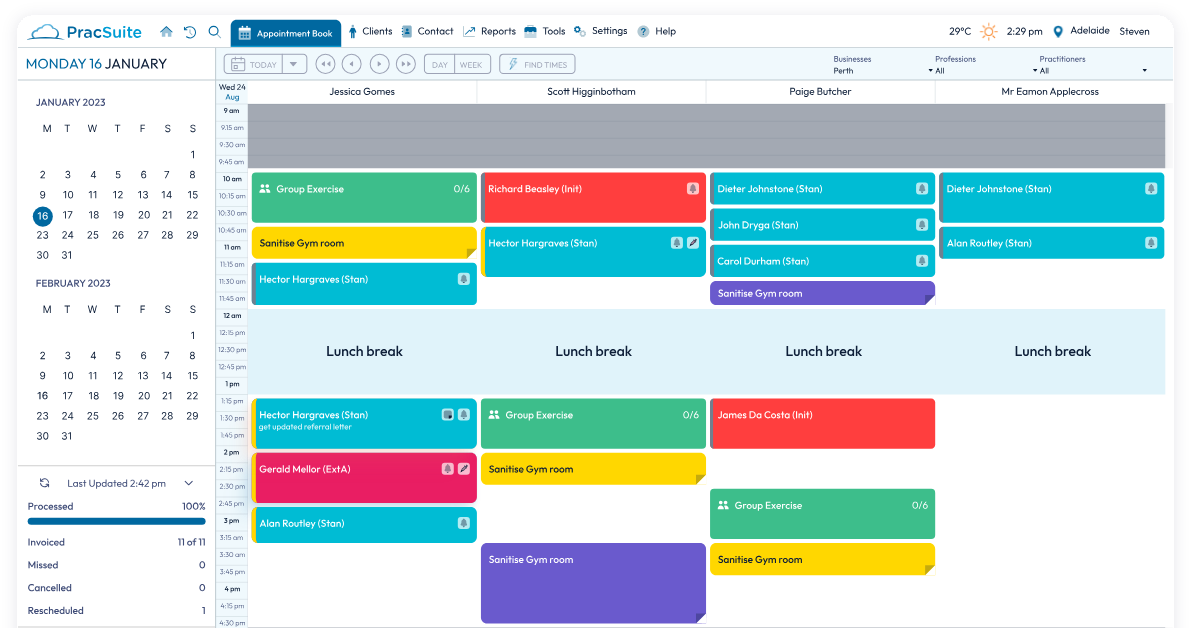The width and height of the screenshot is (1200, 628).
Task: Open the search magnifier icon
Action: (x=214, y=32)
